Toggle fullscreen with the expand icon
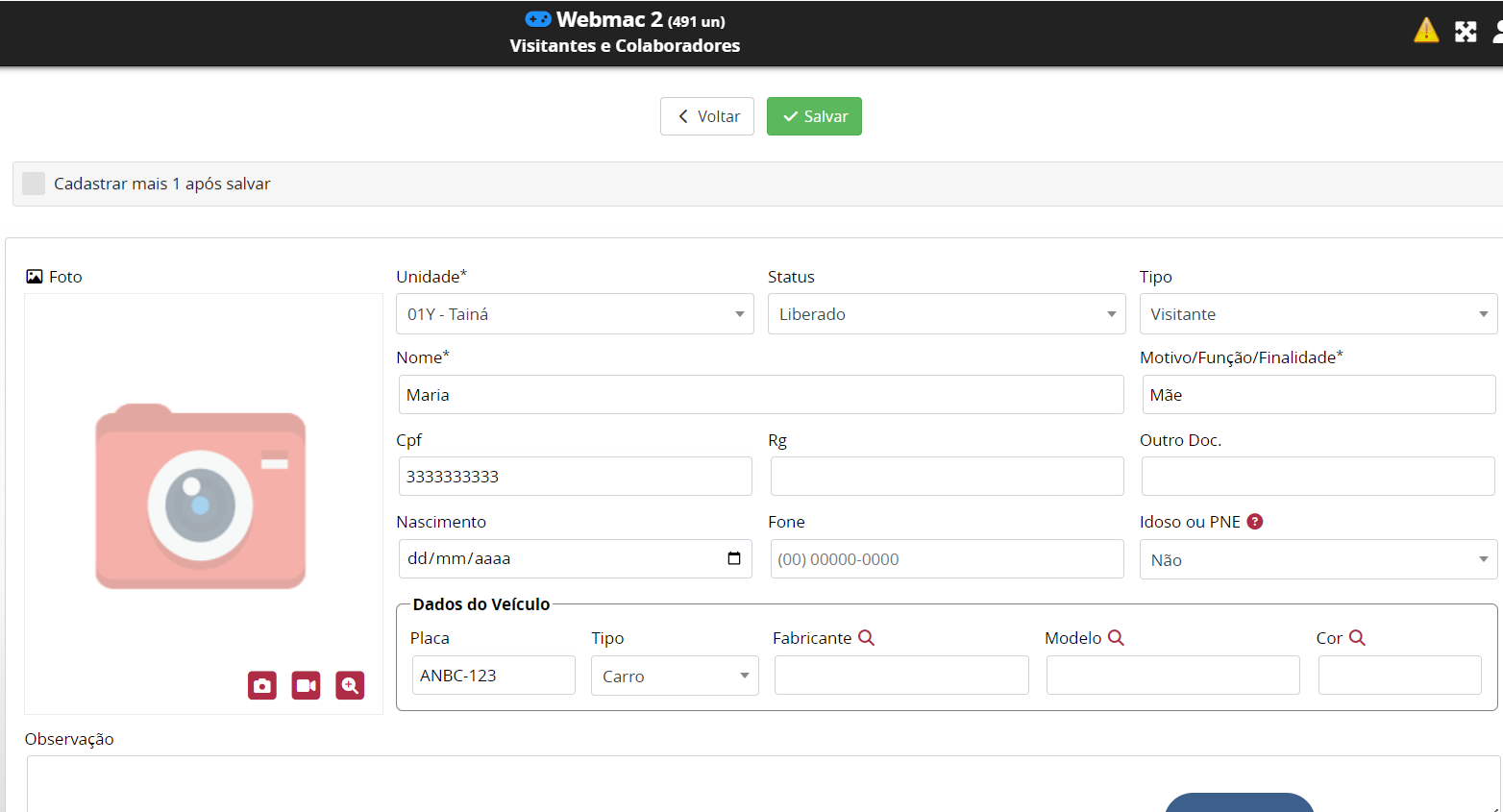 1466,32
